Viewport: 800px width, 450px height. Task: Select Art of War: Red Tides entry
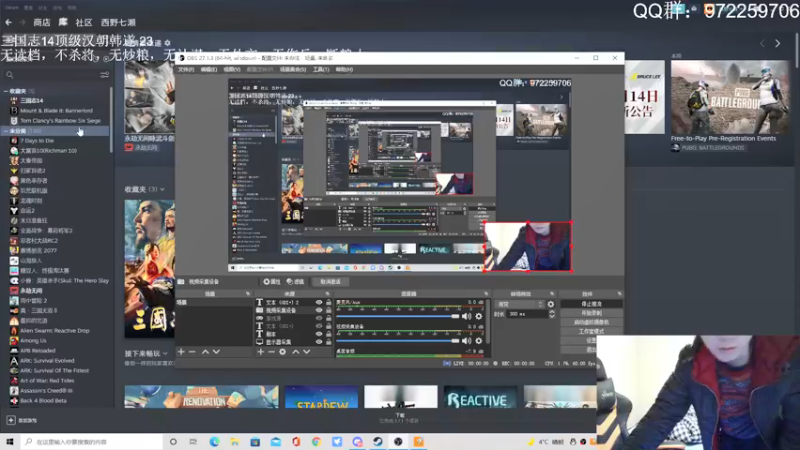click(47, 381)
